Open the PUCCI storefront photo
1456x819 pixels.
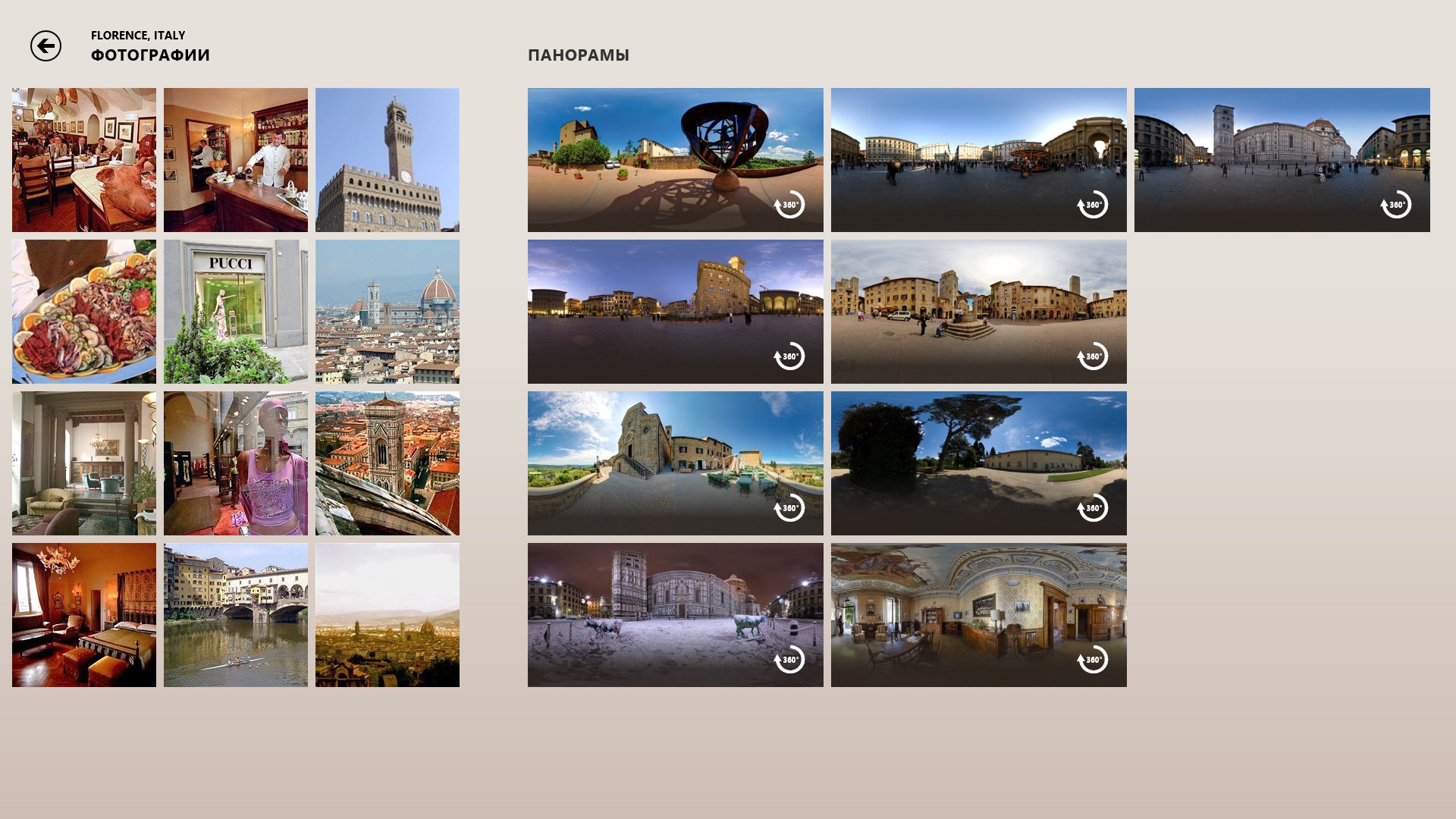[236, 312]
